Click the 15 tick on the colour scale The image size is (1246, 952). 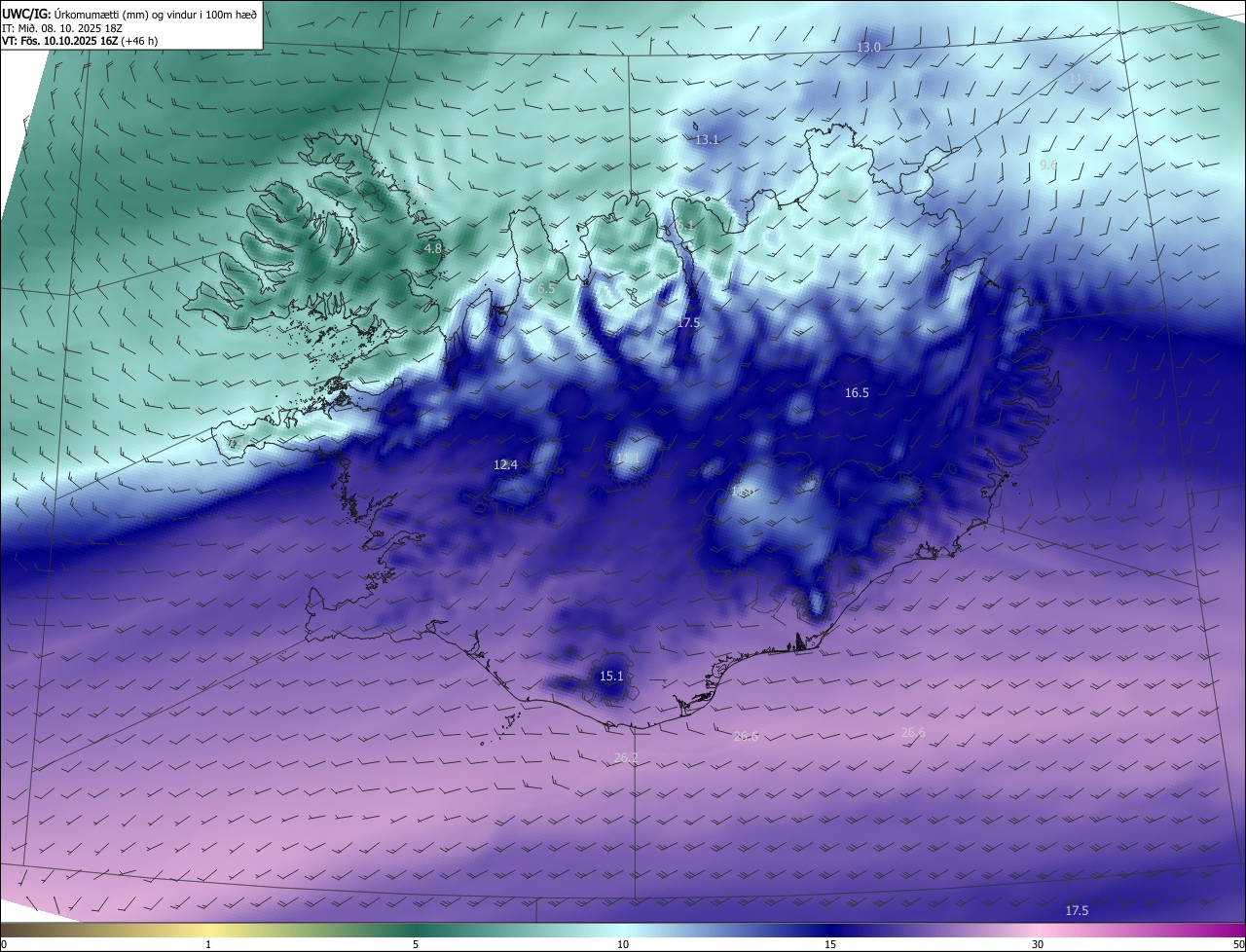(830, 944)
